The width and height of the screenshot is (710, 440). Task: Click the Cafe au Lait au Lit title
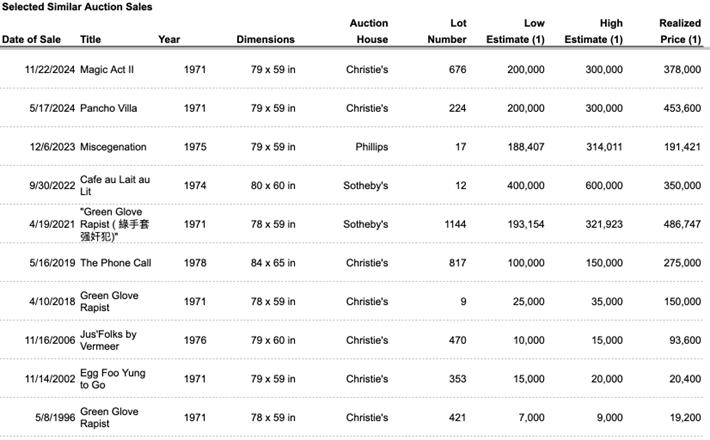tap(115, 186)
